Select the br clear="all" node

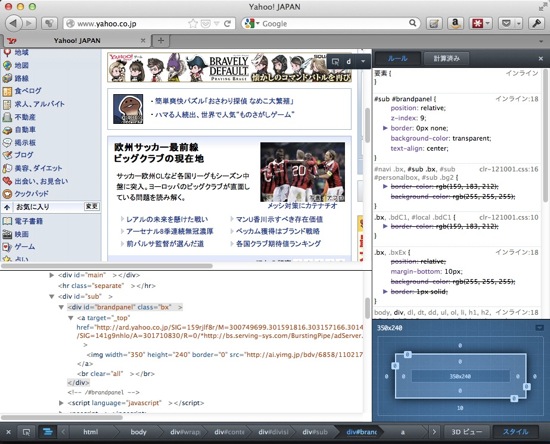(116, 374)
